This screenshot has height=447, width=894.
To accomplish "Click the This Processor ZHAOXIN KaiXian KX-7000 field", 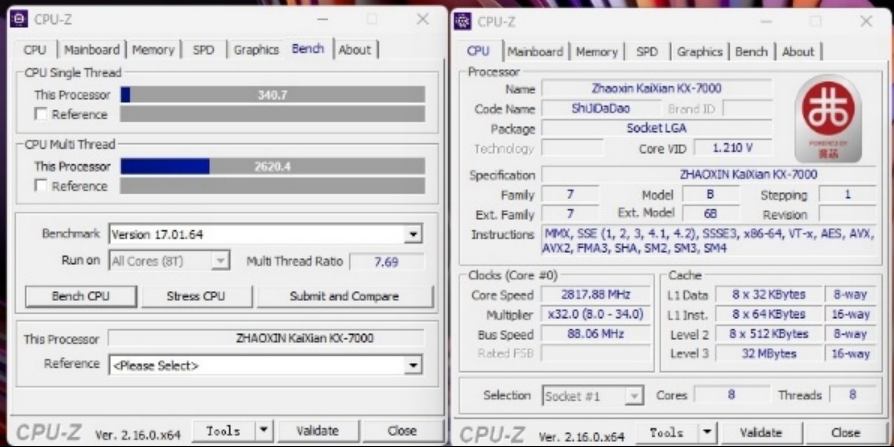I will point(266,338).
